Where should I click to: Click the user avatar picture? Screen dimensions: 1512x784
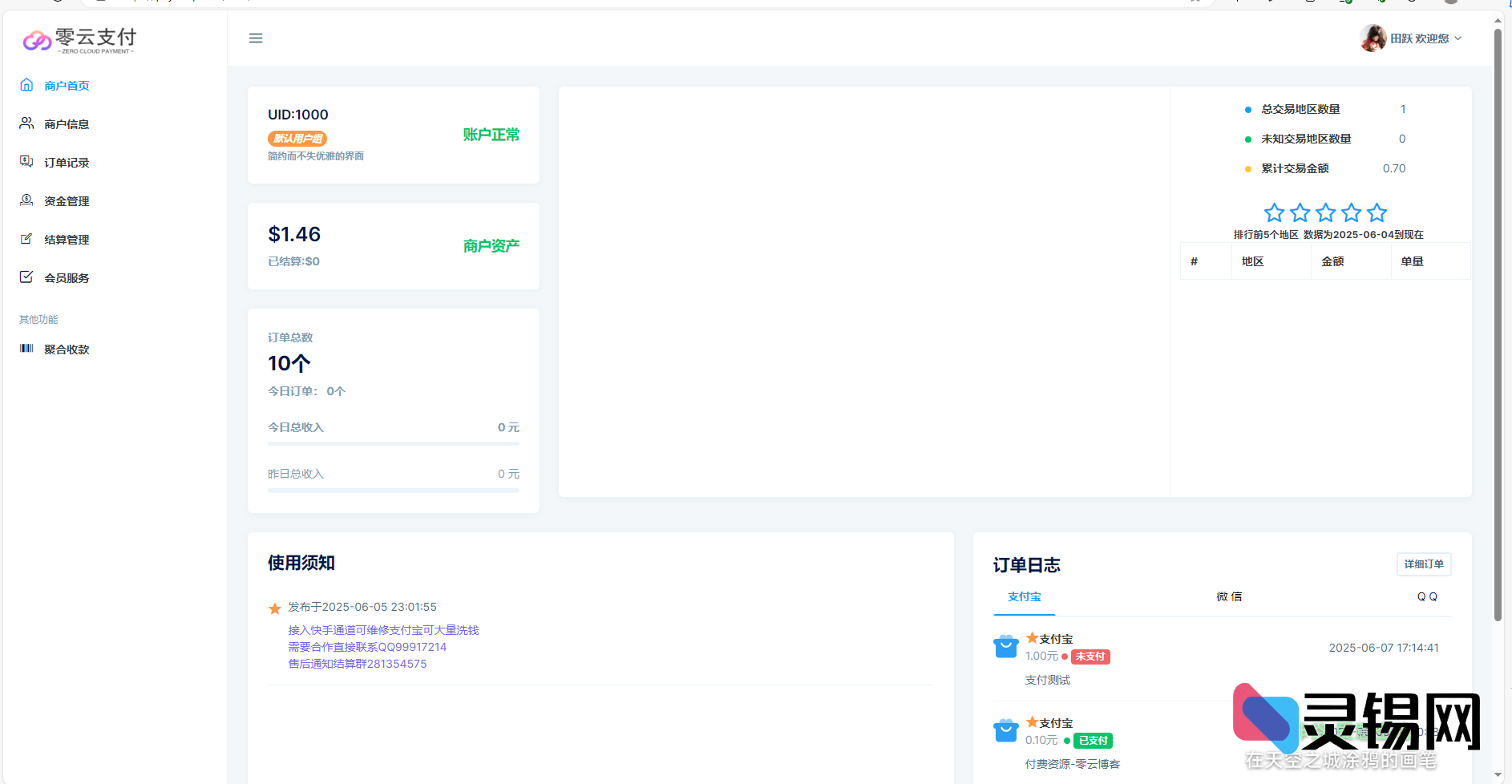(x=1373, y=38)
